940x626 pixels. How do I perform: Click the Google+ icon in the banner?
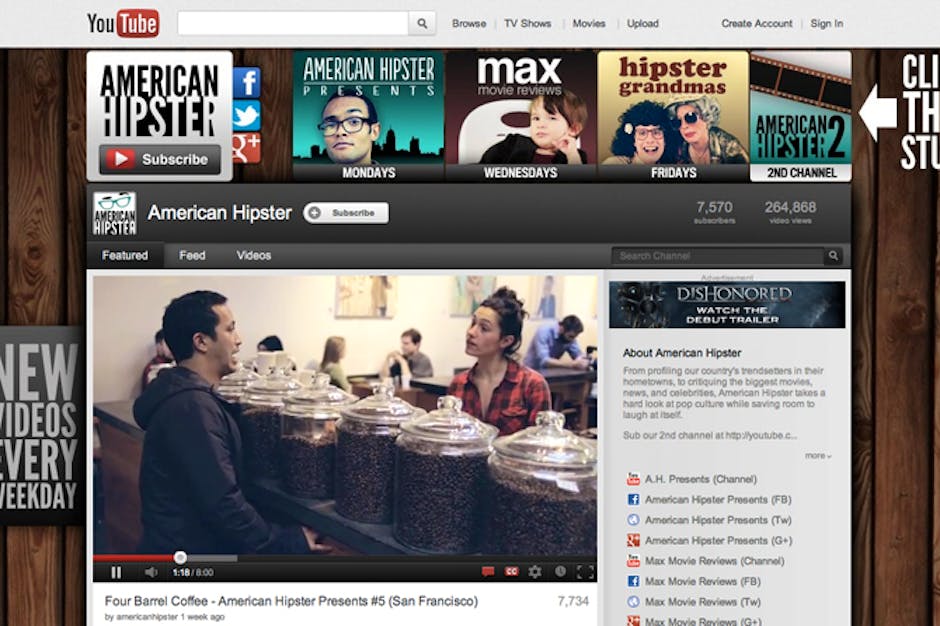point(246,148)
